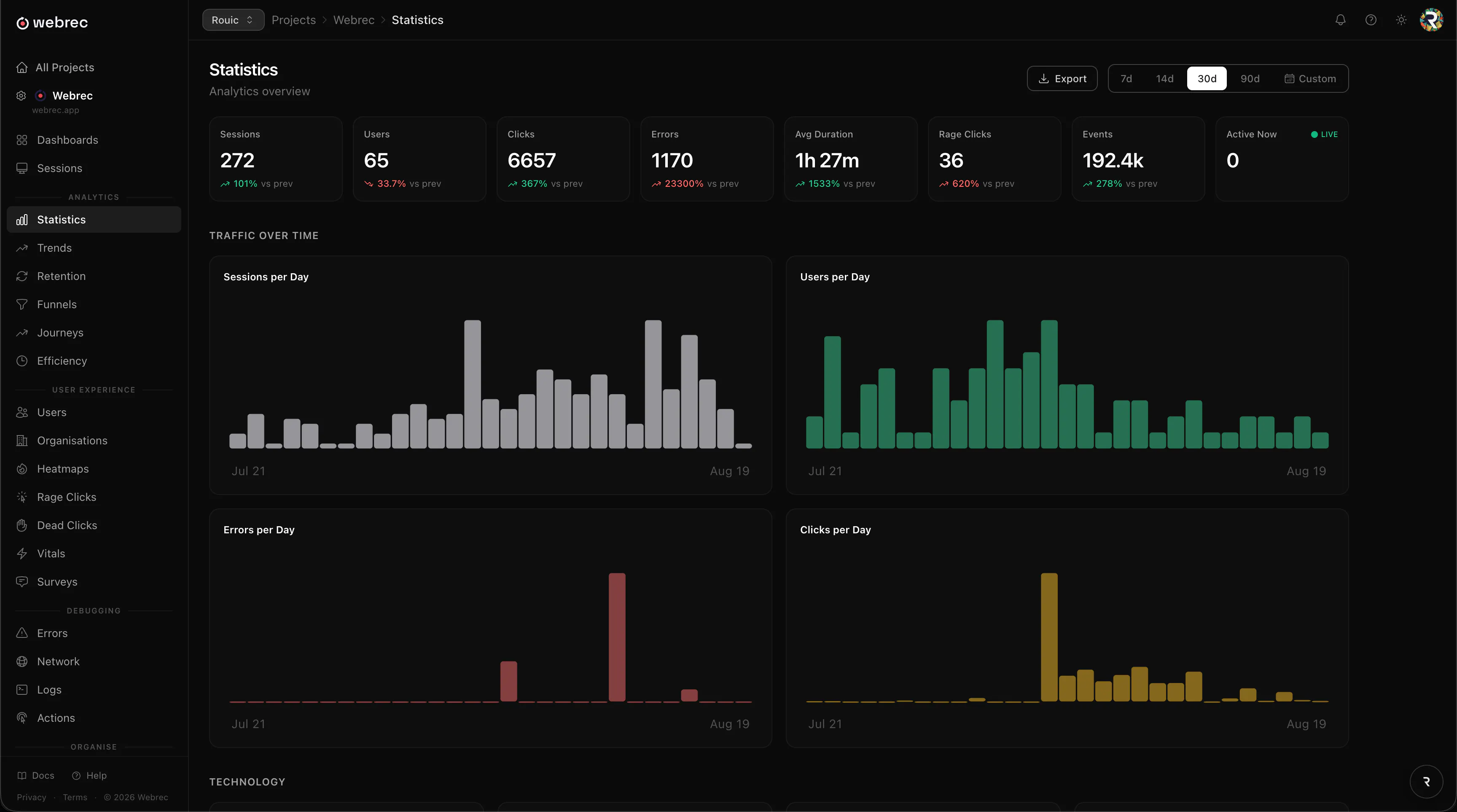Click the Network globe icon

point(22,662)
